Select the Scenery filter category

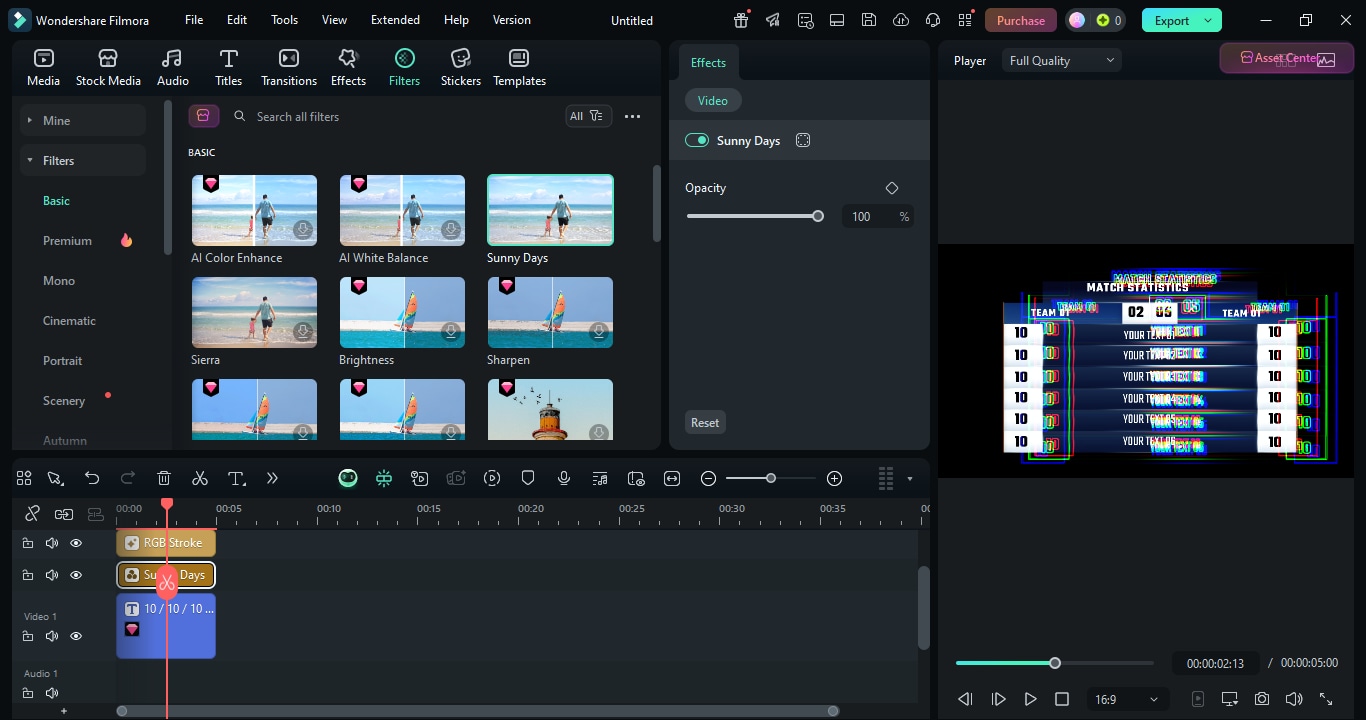(64, 401)
